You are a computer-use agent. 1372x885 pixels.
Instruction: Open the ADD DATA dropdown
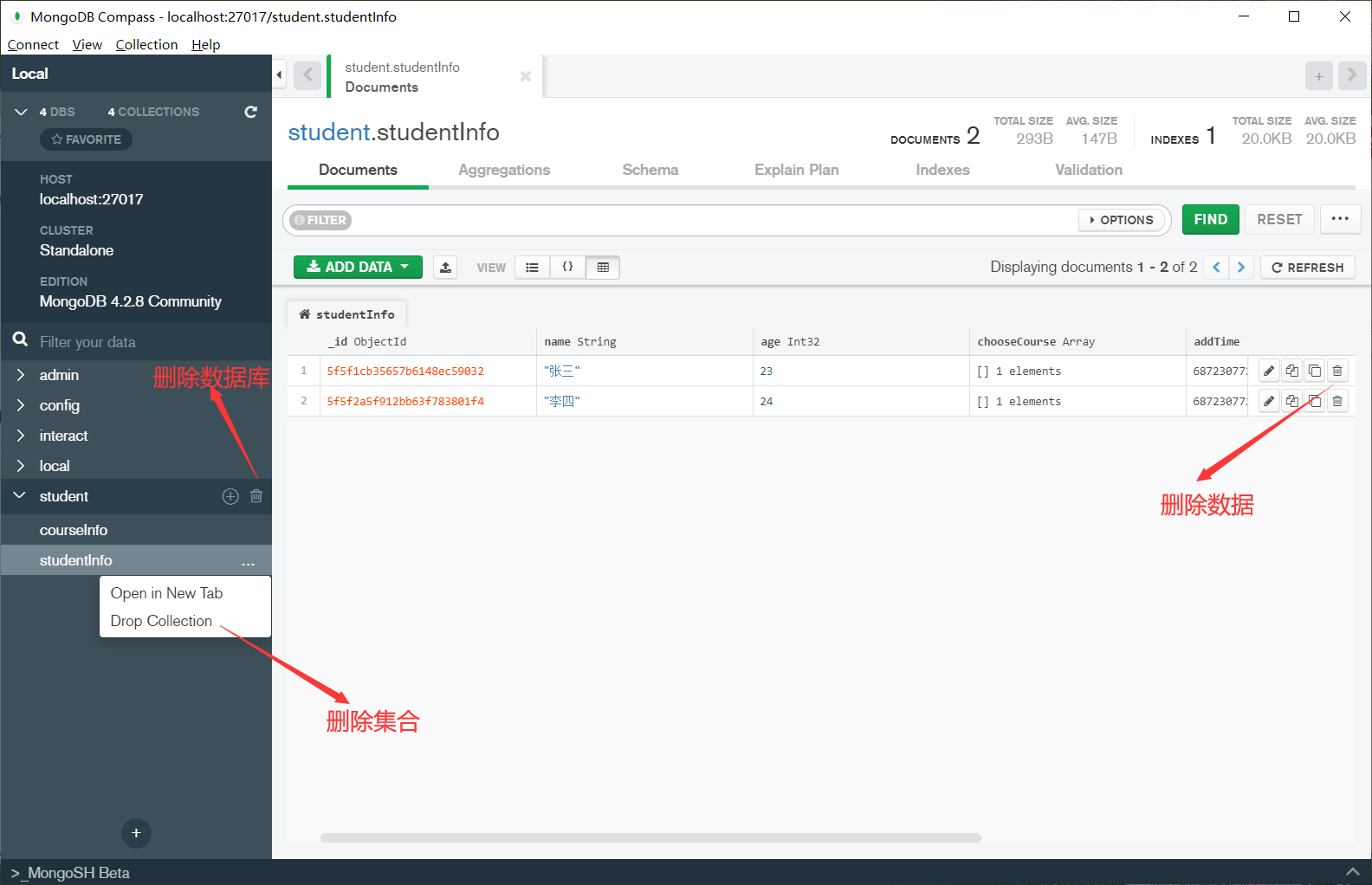(358, 268)
